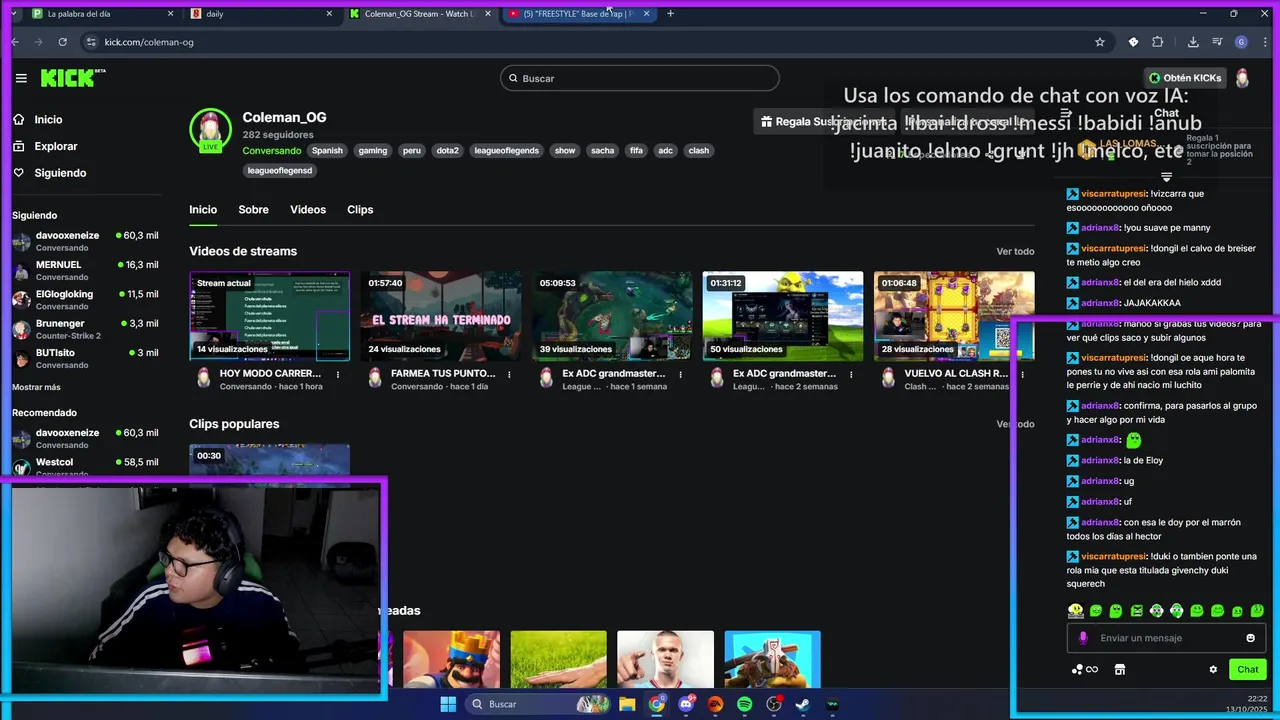Open the Chrome profile G avatar
The height and width of the screenshot is (720, 1280).
[1241, 42]
